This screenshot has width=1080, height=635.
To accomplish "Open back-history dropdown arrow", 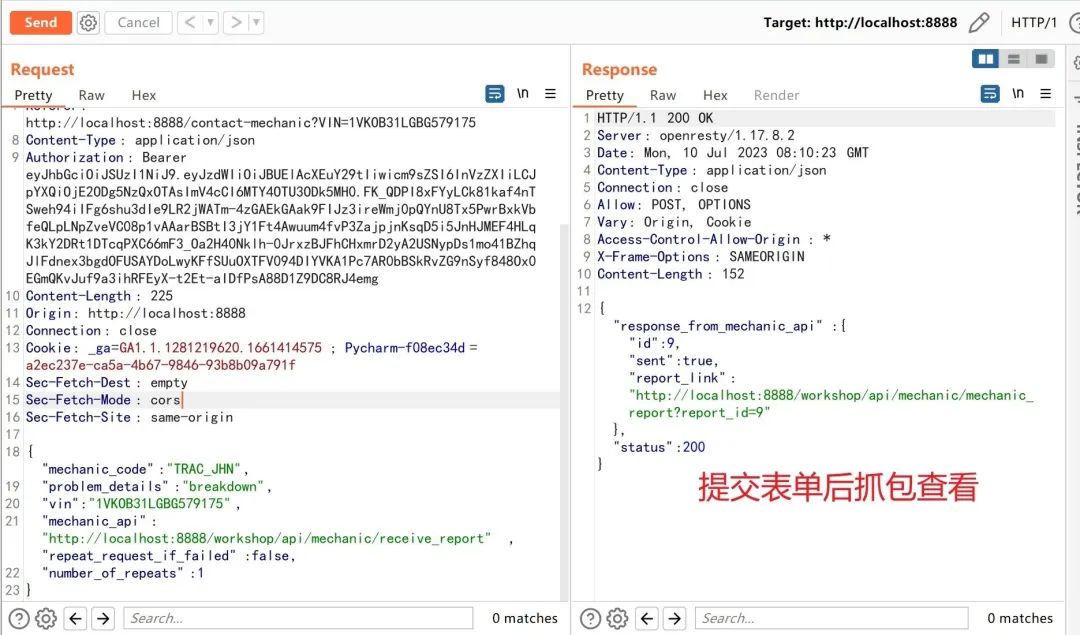I will [211, 23].
